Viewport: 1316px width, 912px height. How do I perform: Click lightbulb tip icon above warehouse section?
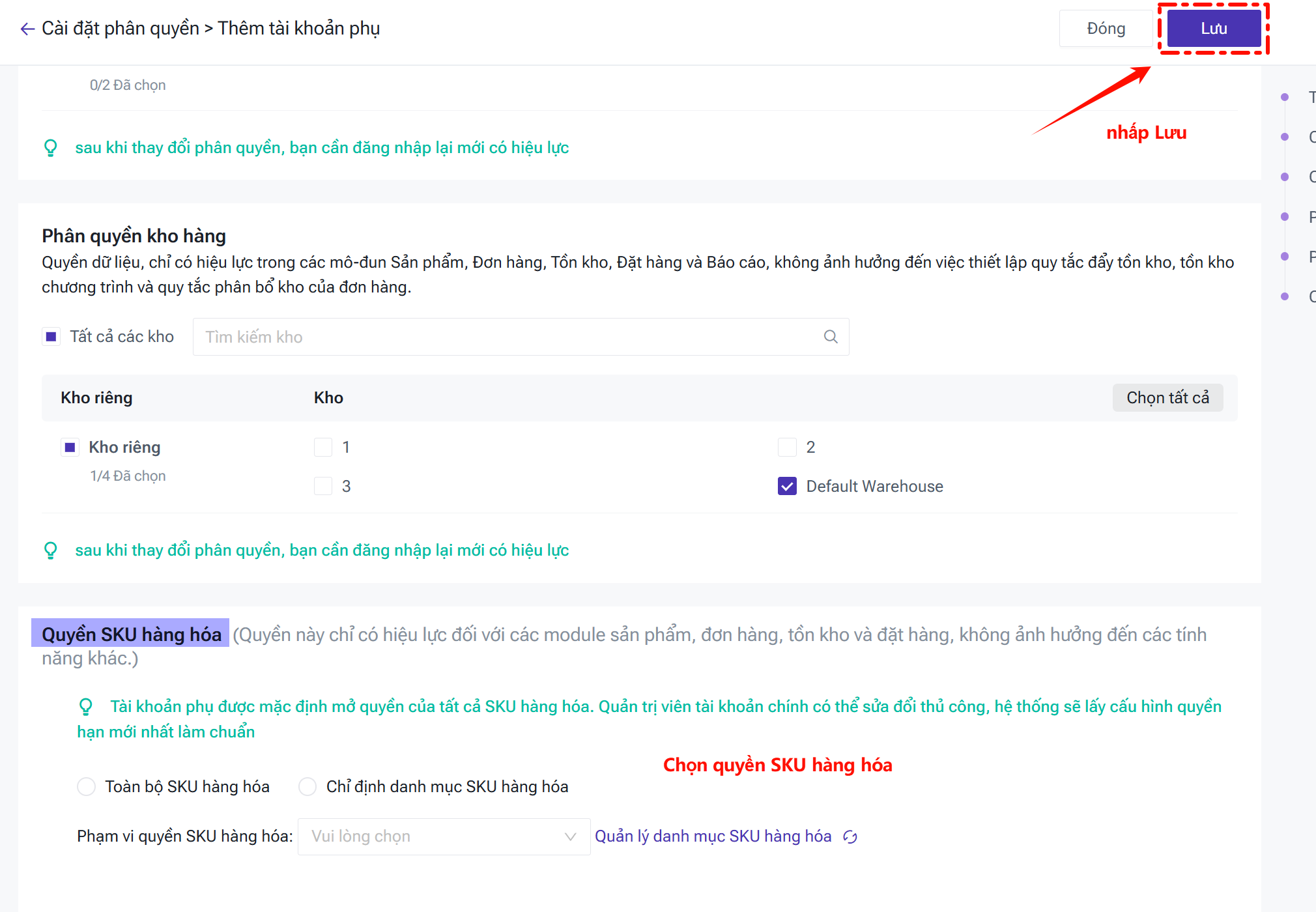click(x=51, y=148)
